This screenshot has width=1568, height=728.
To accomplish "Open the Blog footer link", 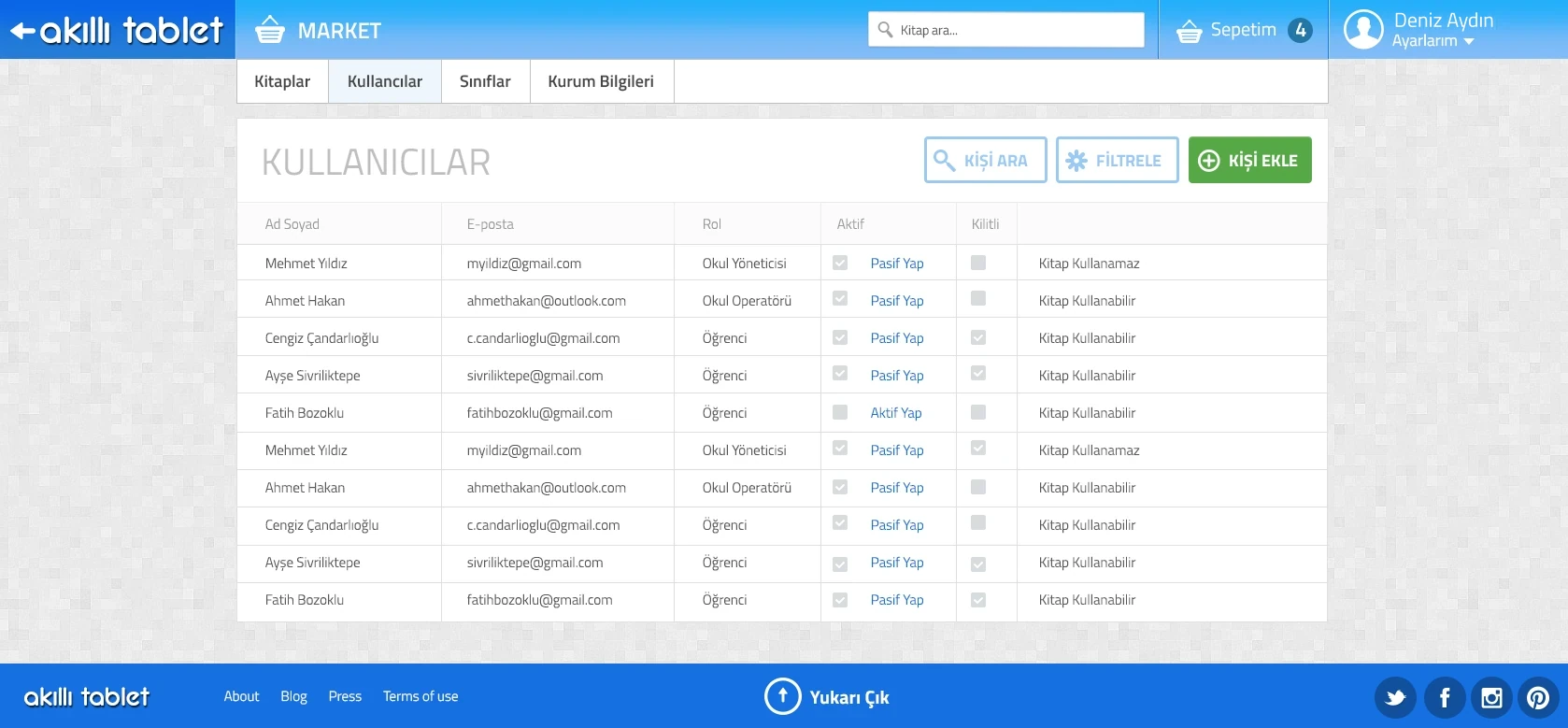I will [293, 696].
